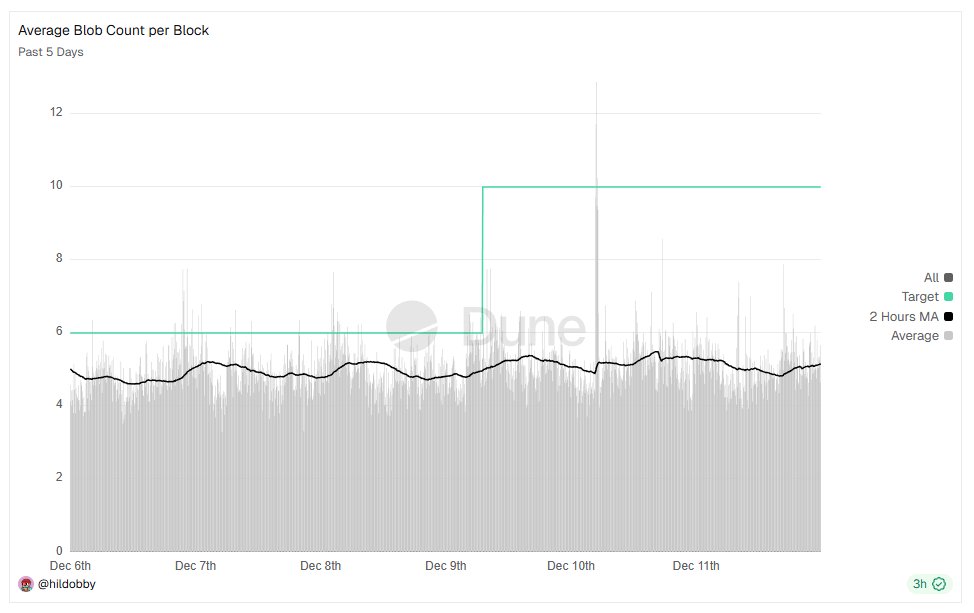Viewport: 974px width, 613px height.
Task: Click the 3h last-refreshed badge text
Action: pyautogui.click(x=919, y=584)
